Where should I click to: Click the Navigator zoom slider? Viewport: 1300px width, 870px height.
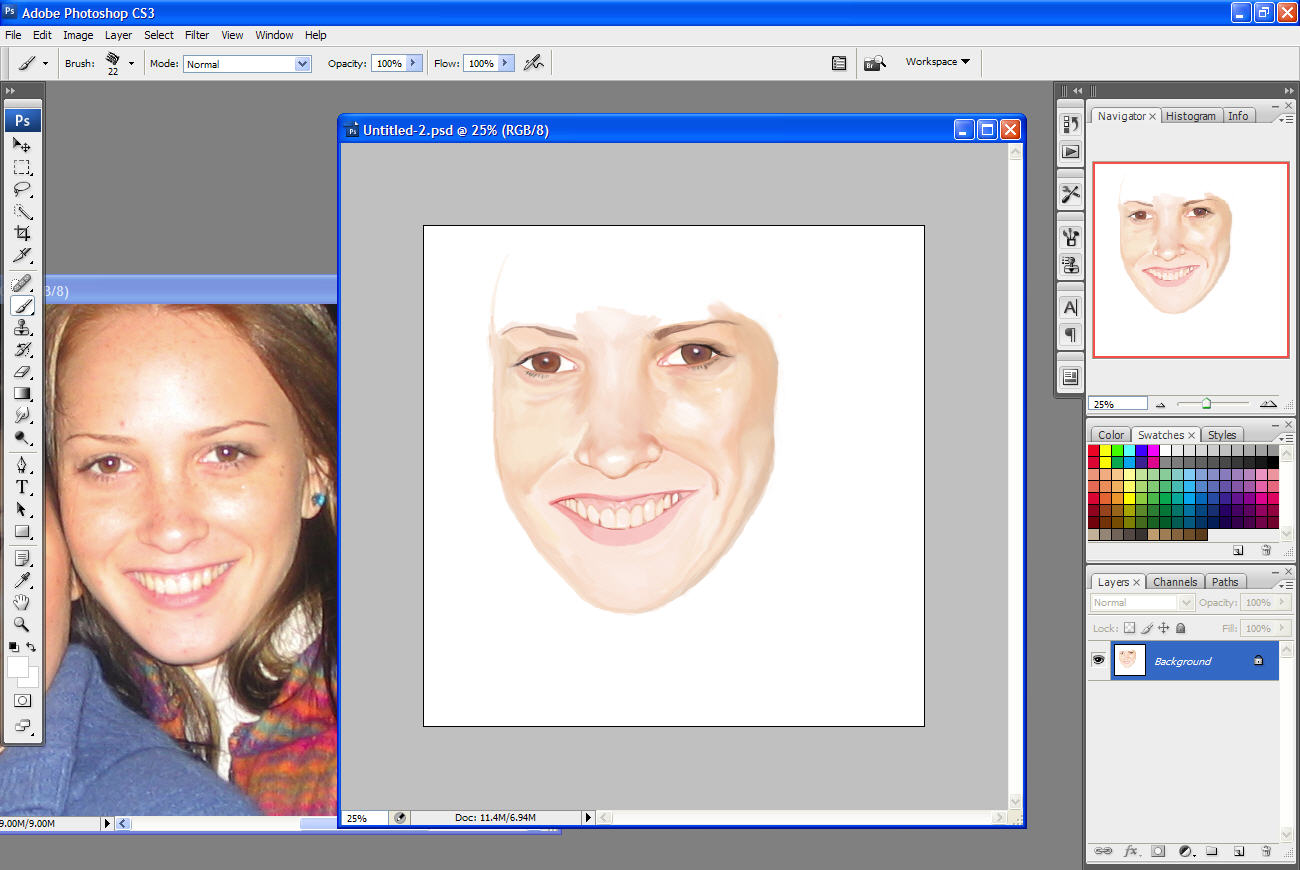(1206, 404)
